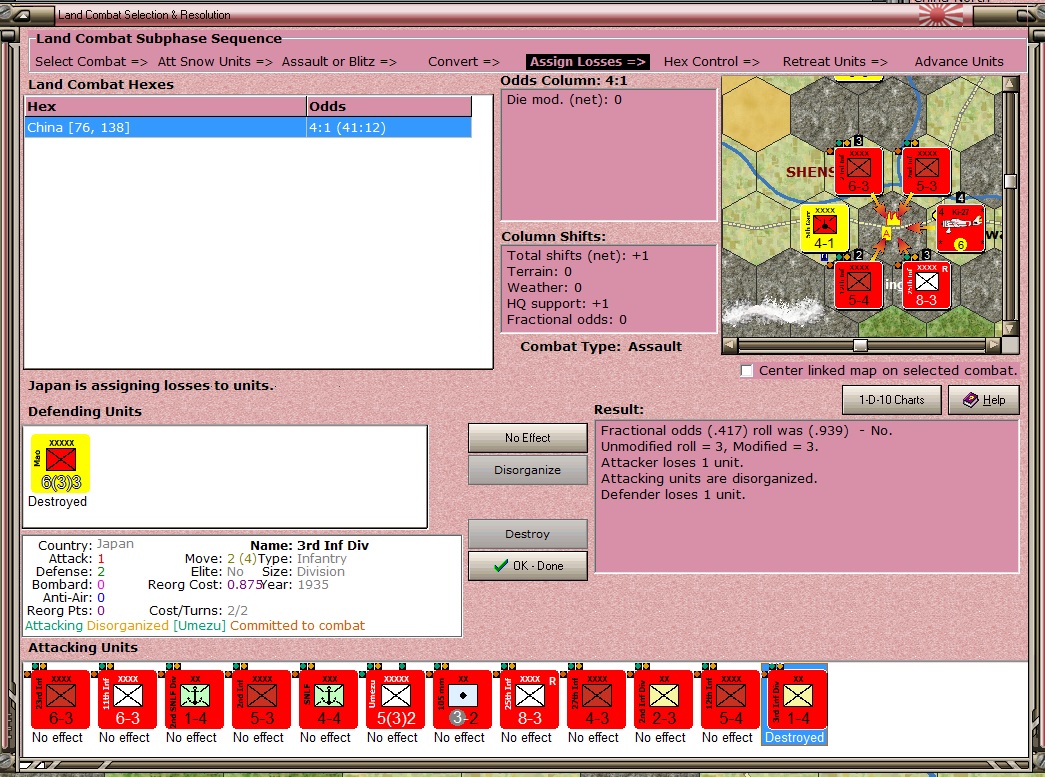
Task: Click the Fractional odds result line
Action: pos(746,430)
